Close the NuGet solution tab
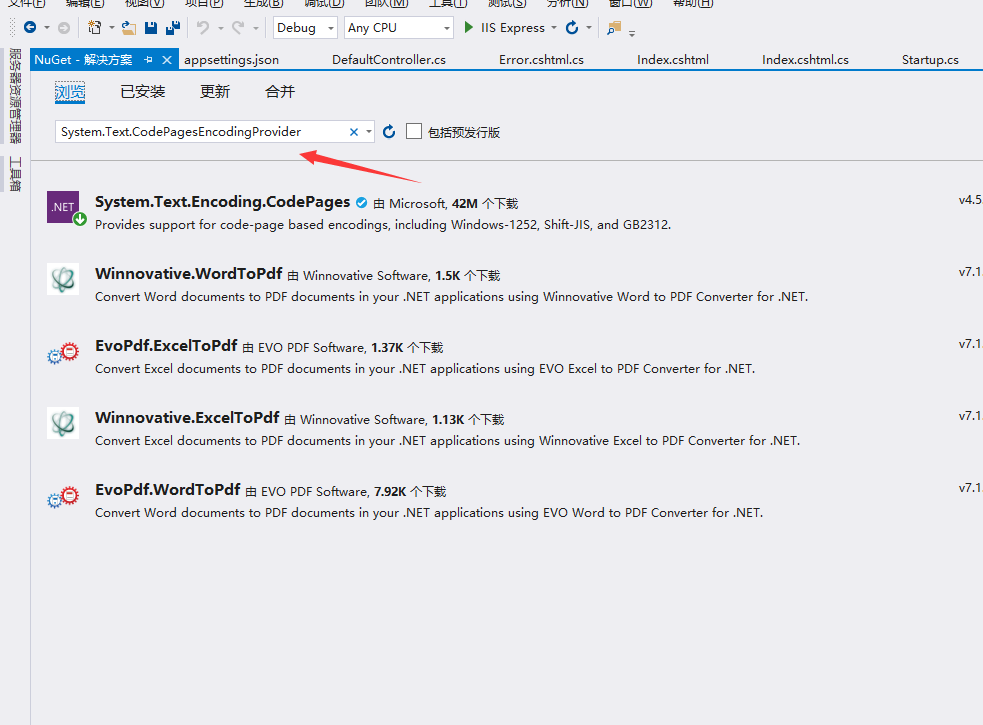 167,60
